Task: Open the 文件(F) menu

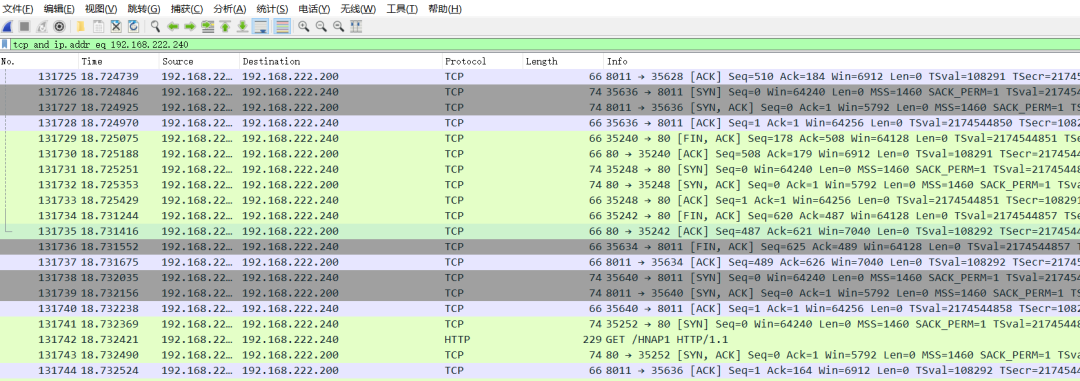Action: [x=18, y=9]
